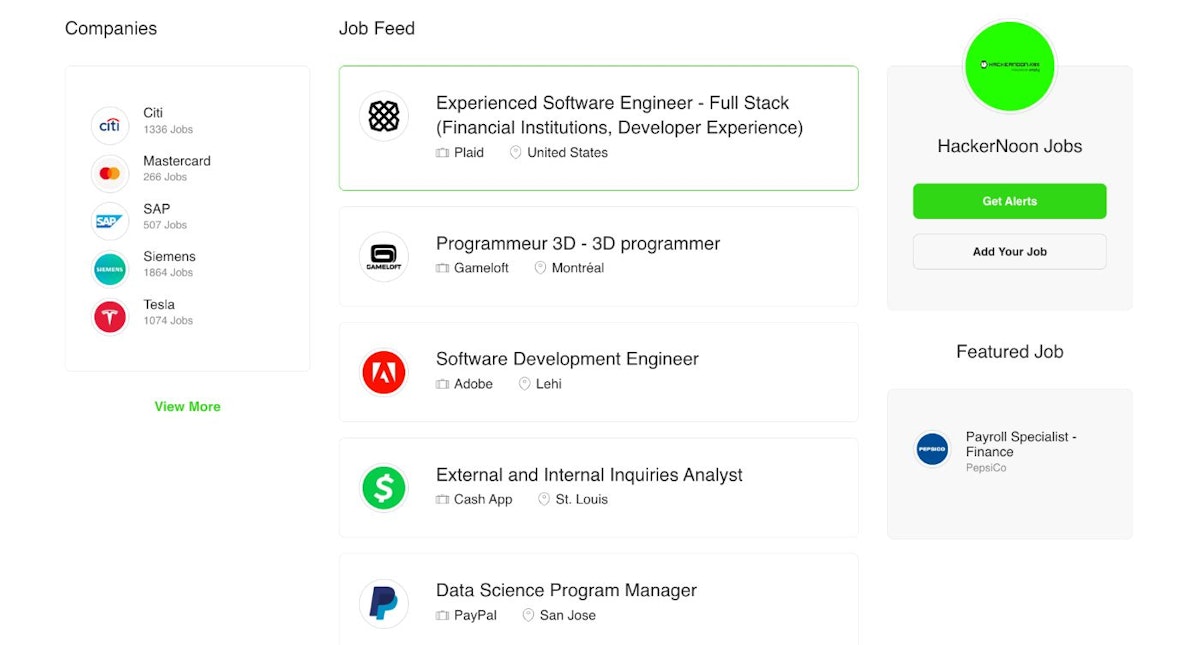Open the Data Science Program Manager job

click(x=566, y=590)
